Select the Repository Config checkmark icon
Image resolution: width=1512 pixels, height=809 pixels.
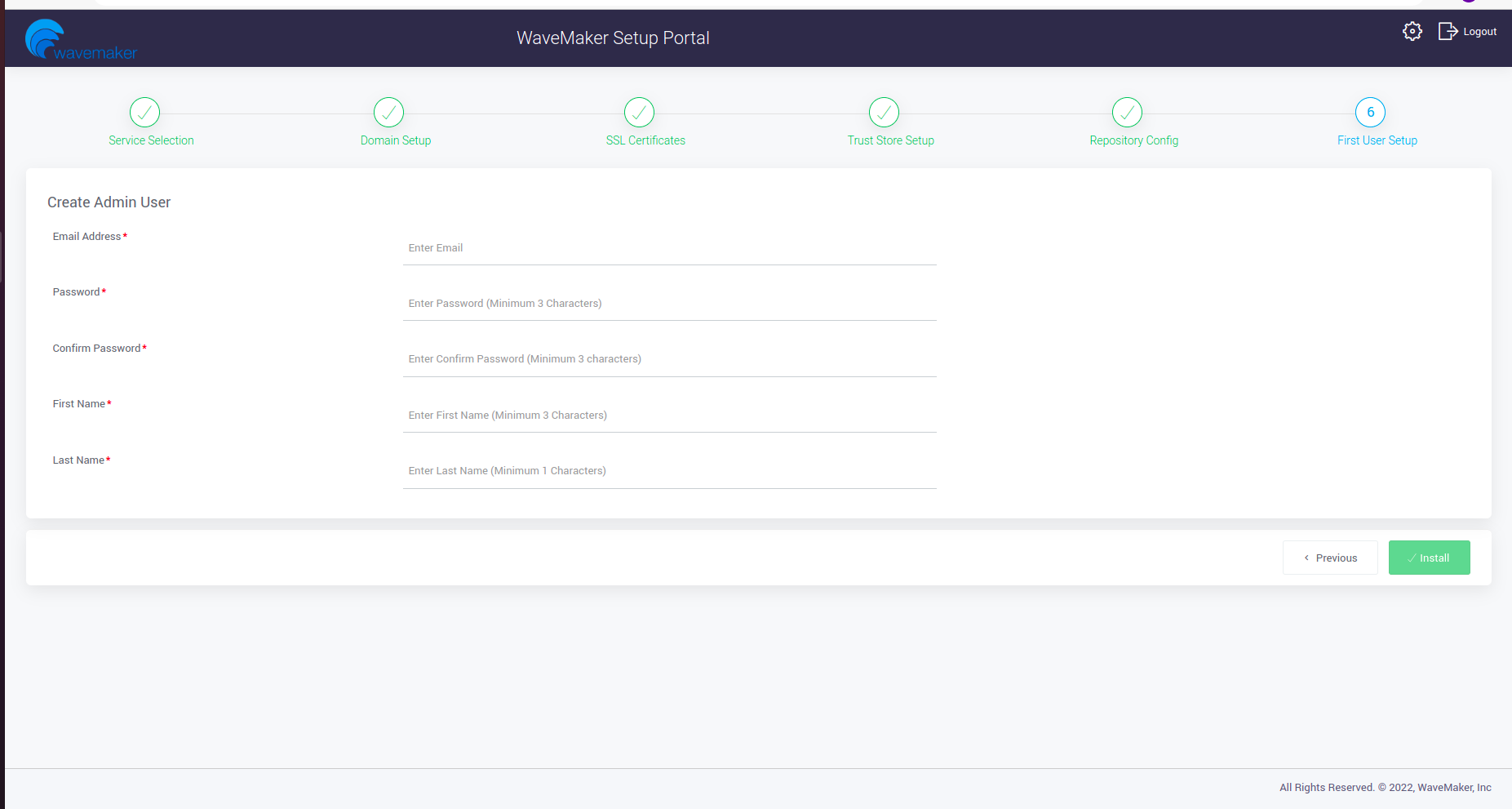coord(1126,113)
